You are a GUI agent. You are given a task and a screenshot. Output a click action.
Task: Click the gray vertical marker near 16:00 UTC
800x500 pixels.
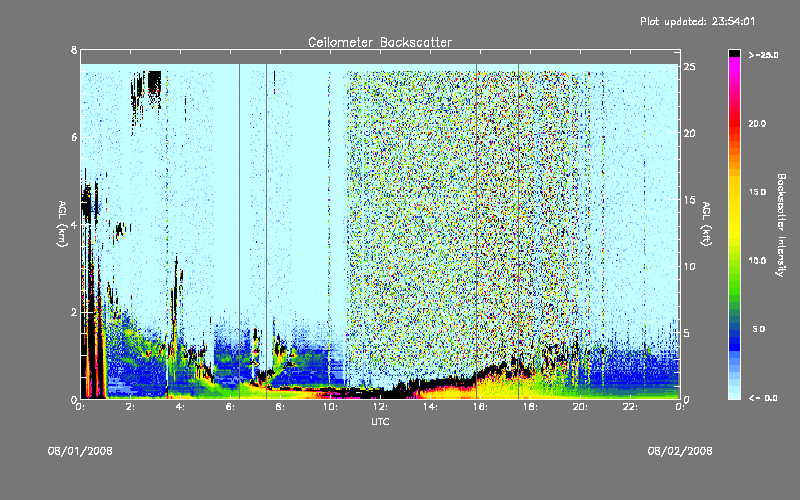pos(477,231)
